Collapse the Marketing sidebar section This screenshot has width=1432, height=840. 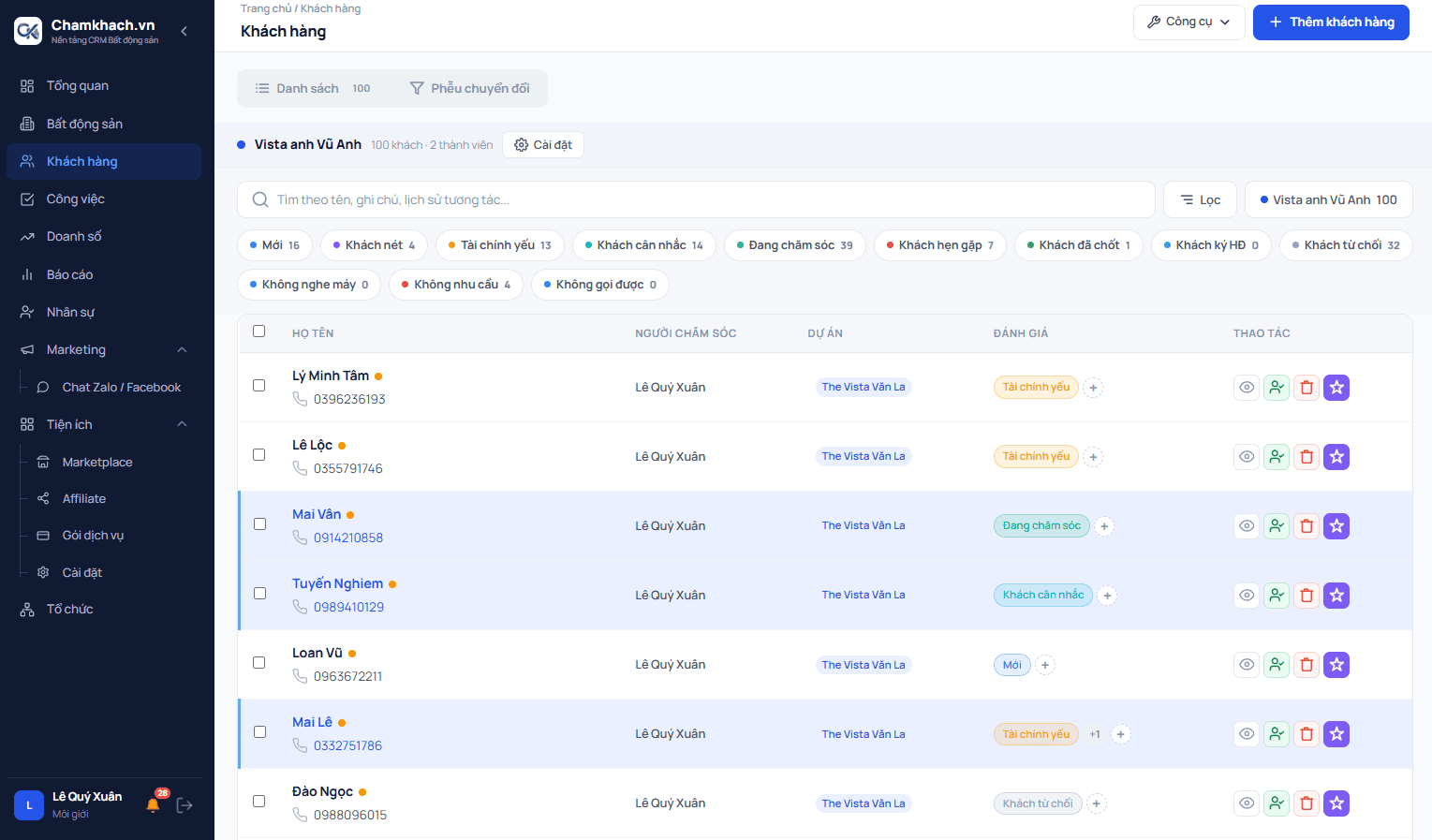tap(182, 350)
